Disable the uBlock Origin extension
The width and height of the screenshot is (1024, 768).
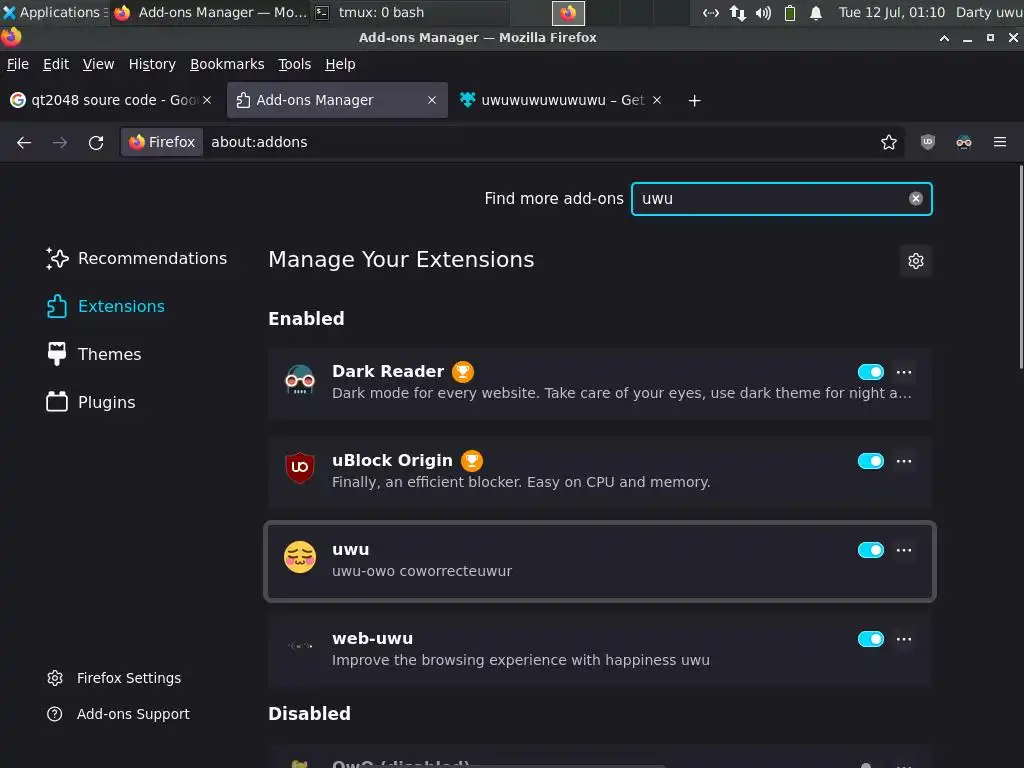pyautogui.click(x=871, y=461)
